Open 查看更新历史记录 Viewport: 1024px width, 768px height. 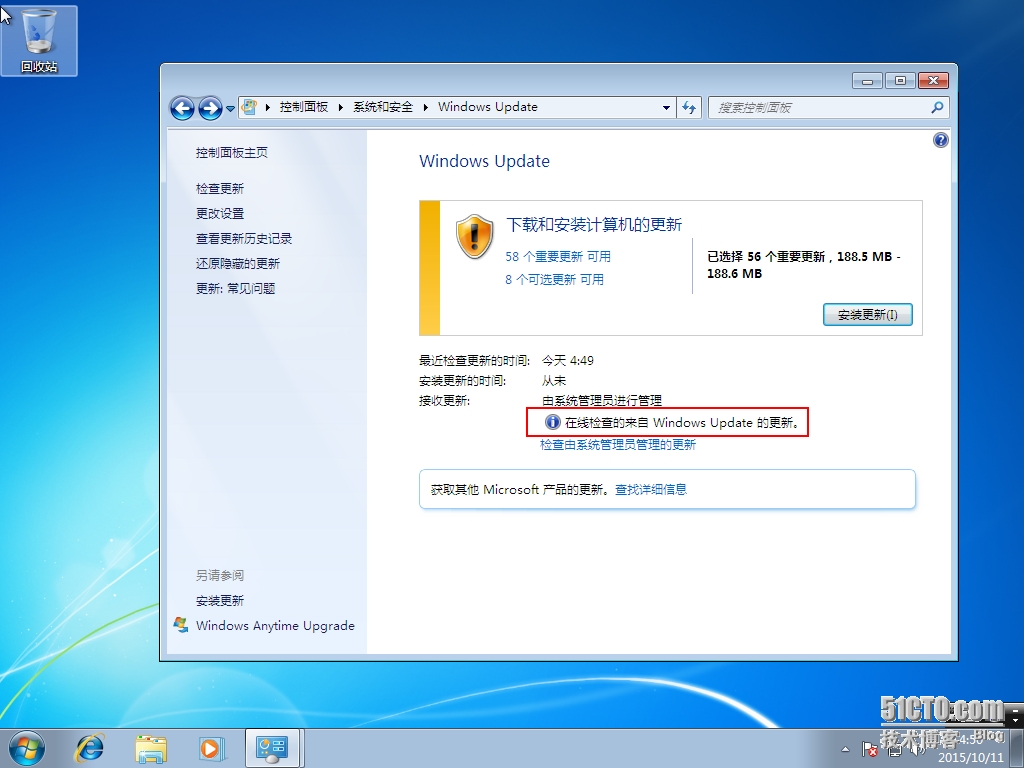244,239
